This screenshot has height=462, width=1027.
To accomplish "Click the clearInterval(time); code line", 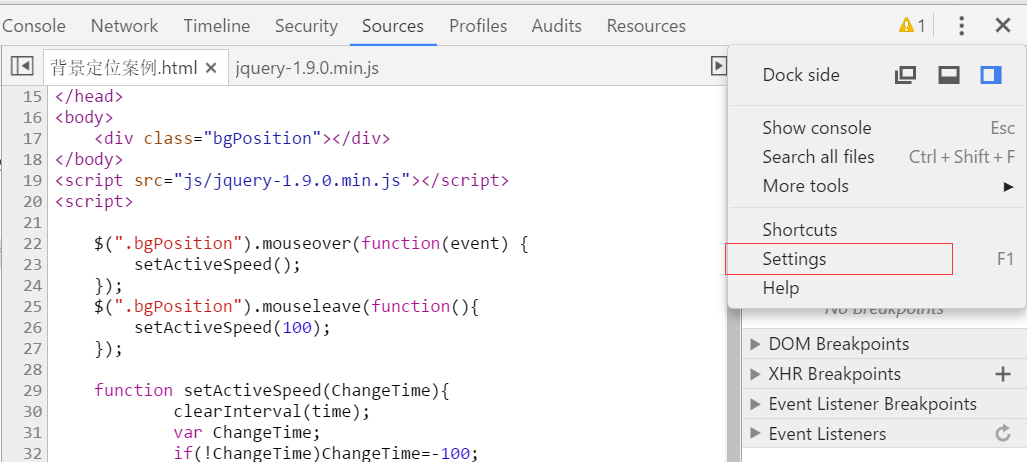I will click(272, 412).
